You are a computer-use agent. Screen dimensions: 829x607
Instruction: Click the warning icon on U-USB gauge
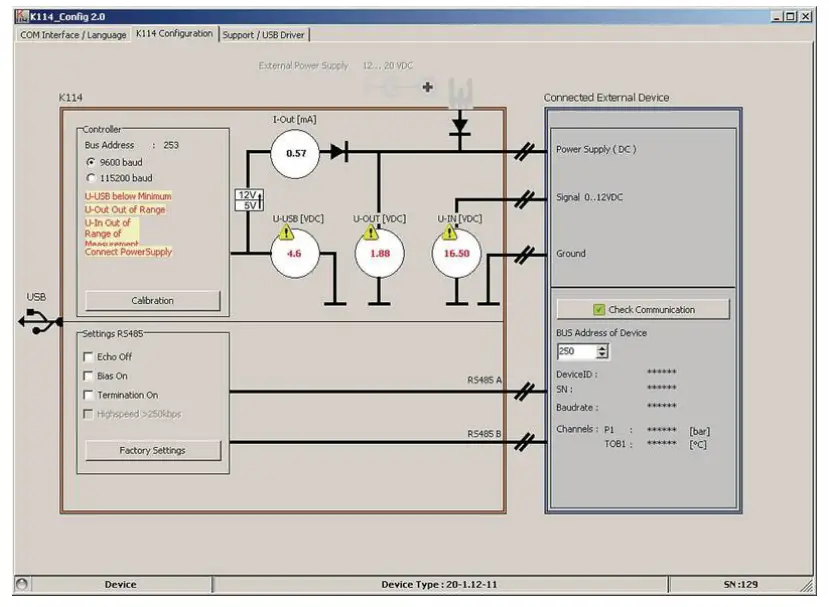pyautogui.click(x=285, y=233)
